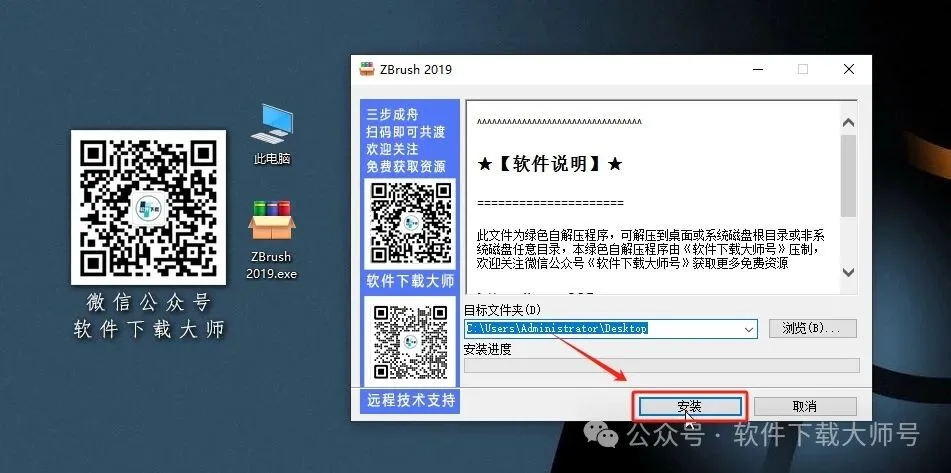Close the ZBrush 2019 installer dialog
This screenshot has width=951, height=473.
pyautogui.click(x=848, y=70)
